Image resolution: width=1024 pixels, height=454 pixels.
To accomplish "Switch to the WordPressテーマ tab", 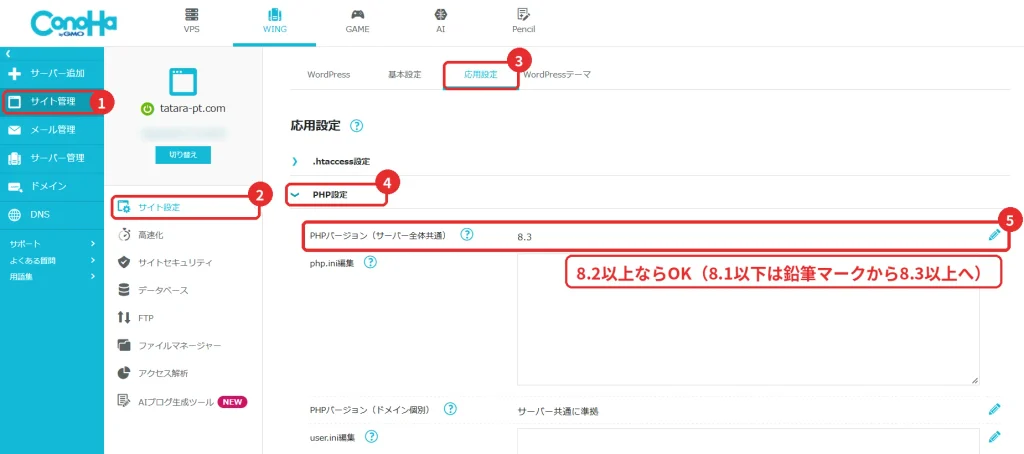I will pyautogui.click(x=556, y=74).
